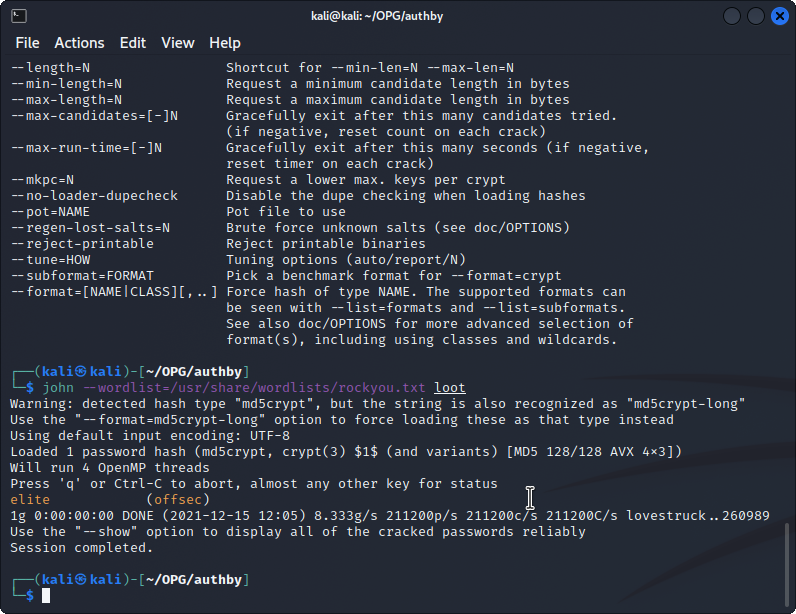Maximize the terminal window
This screenshot has height=614, width=796.
(755, 16)
